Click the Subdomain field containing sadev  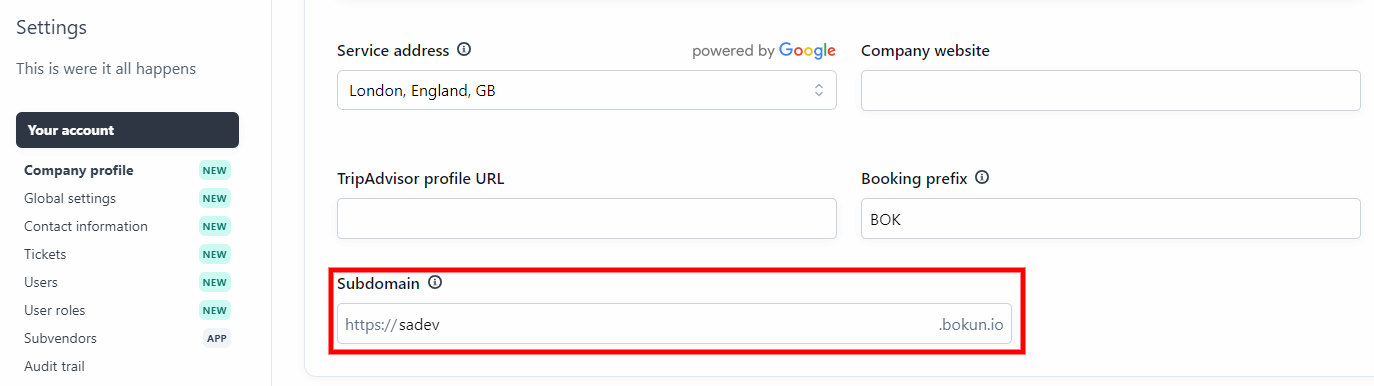[674, 324]
